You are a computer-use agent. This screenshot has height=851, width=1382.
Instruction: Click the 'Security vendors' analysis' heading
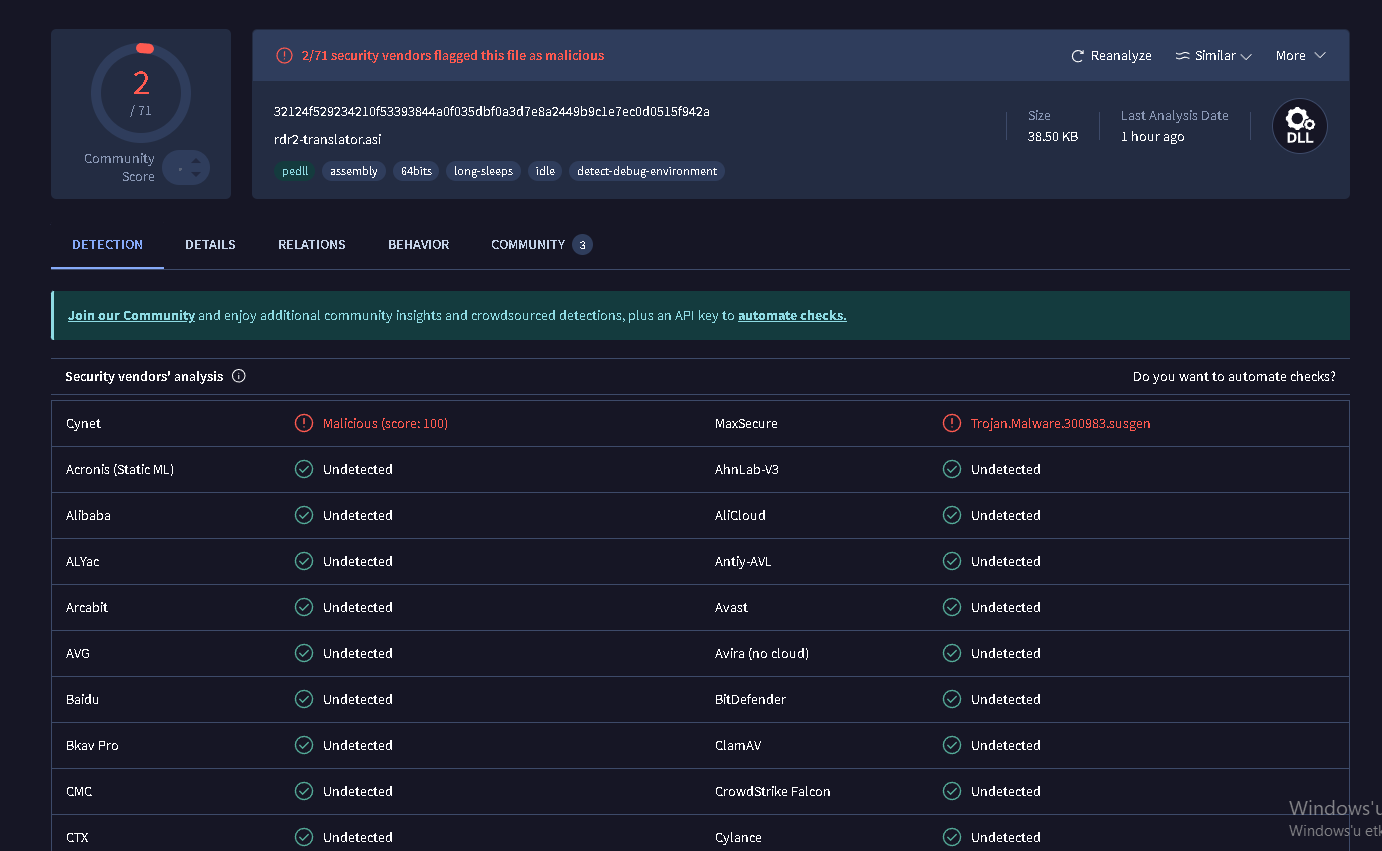click(x=144, y=376)
